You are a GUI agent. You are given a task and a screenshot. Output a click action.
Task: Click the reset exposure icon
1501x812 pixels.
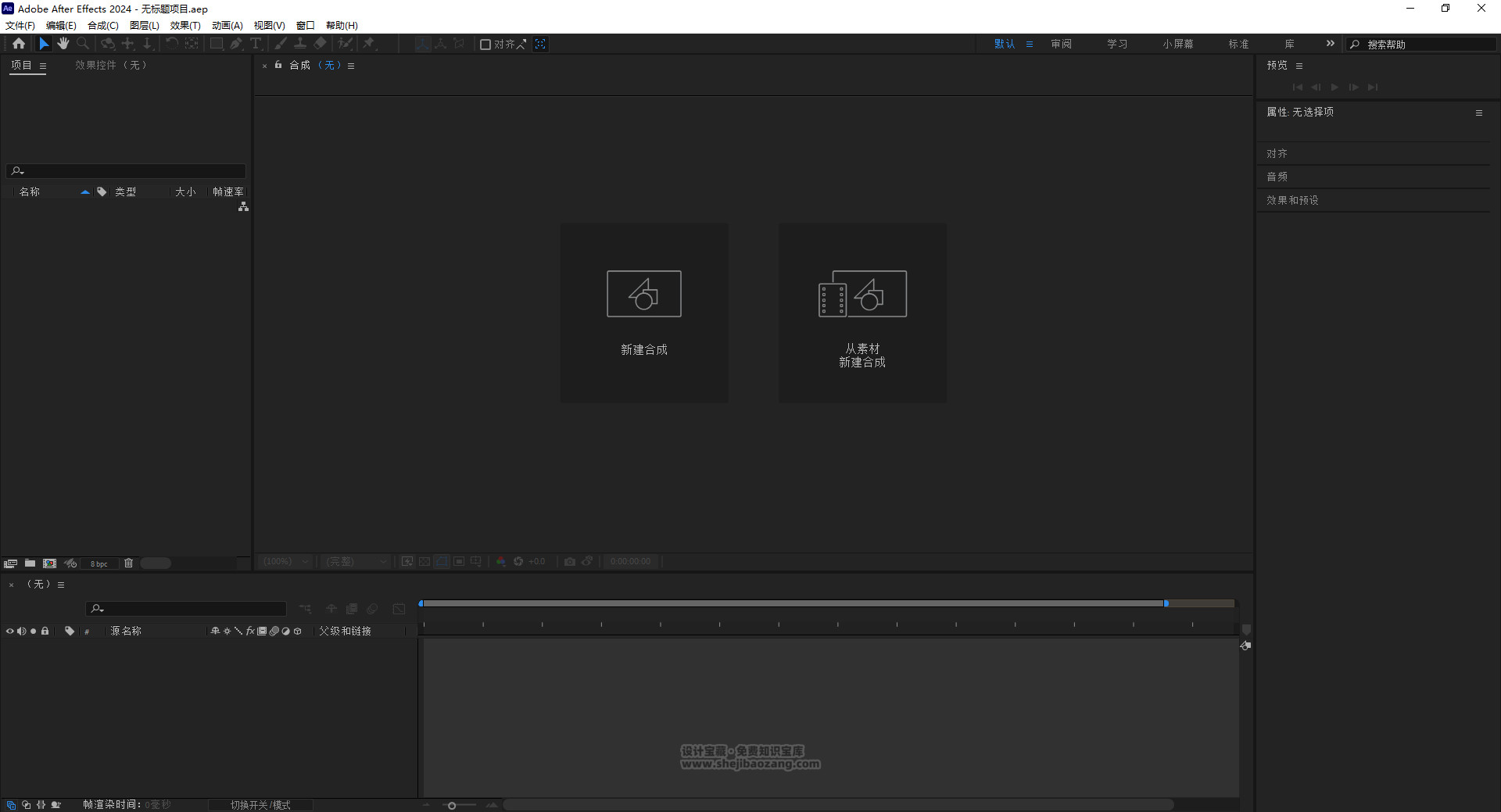point(518,561)
